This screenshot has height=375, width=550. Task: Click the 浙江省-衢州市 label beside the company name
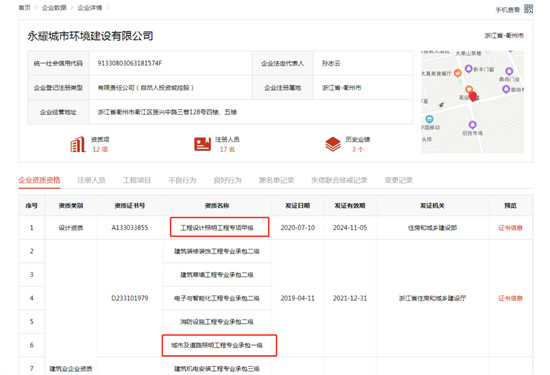[504, 35]
